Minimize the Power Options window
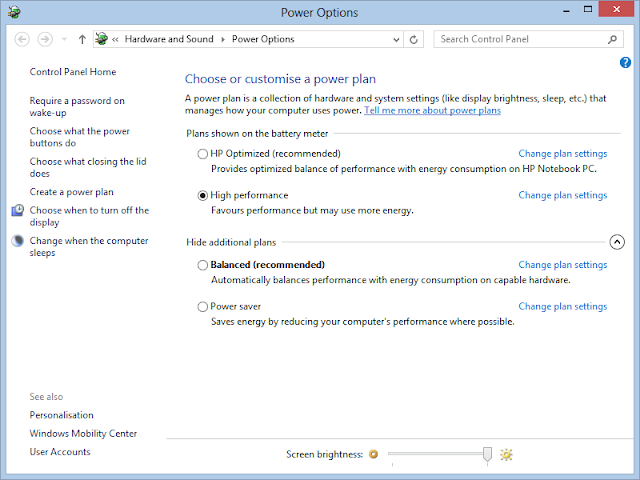 566,11
